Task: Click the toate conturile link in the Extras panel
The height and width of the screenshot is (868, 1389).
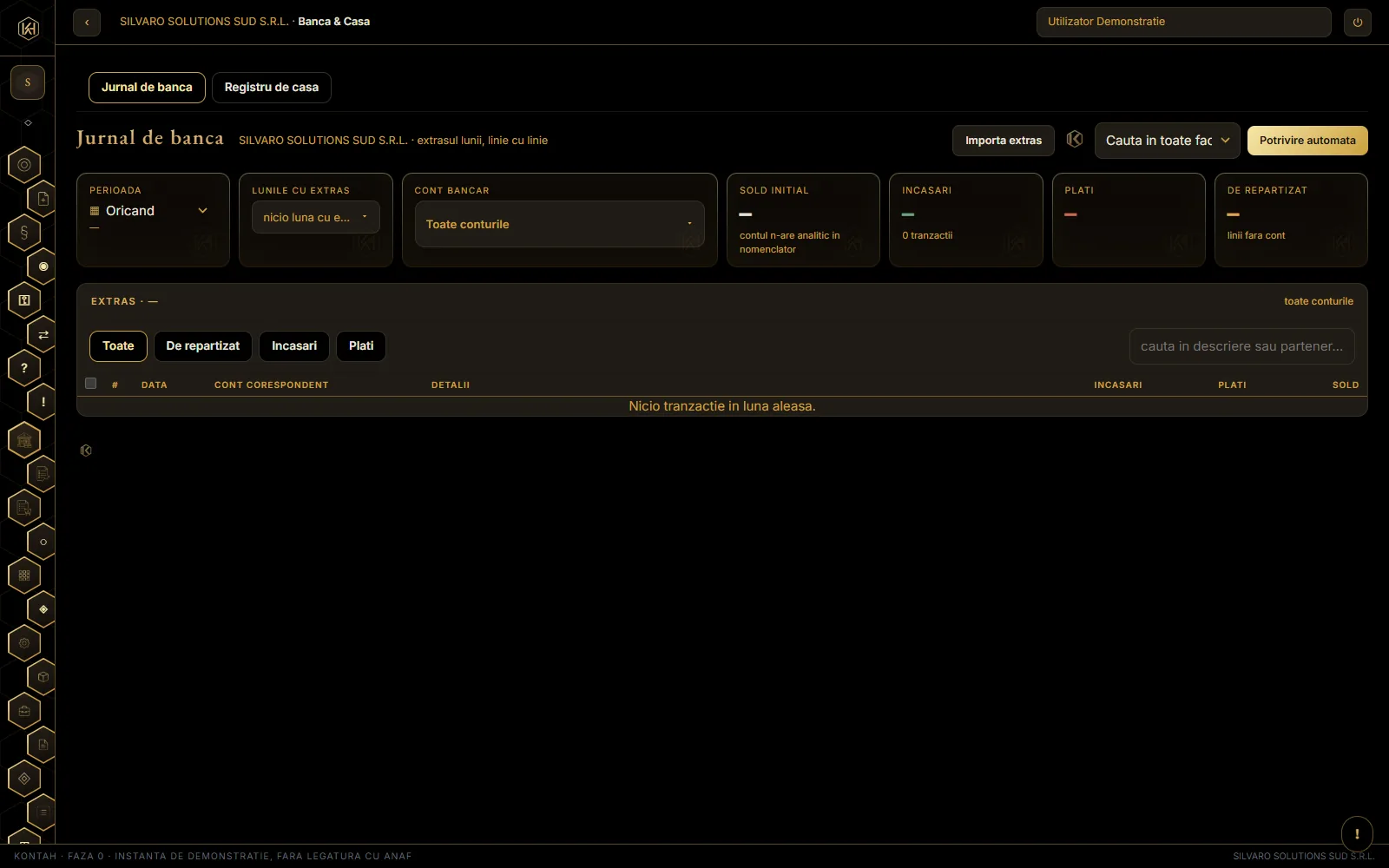Action: tap(1319, 301)
